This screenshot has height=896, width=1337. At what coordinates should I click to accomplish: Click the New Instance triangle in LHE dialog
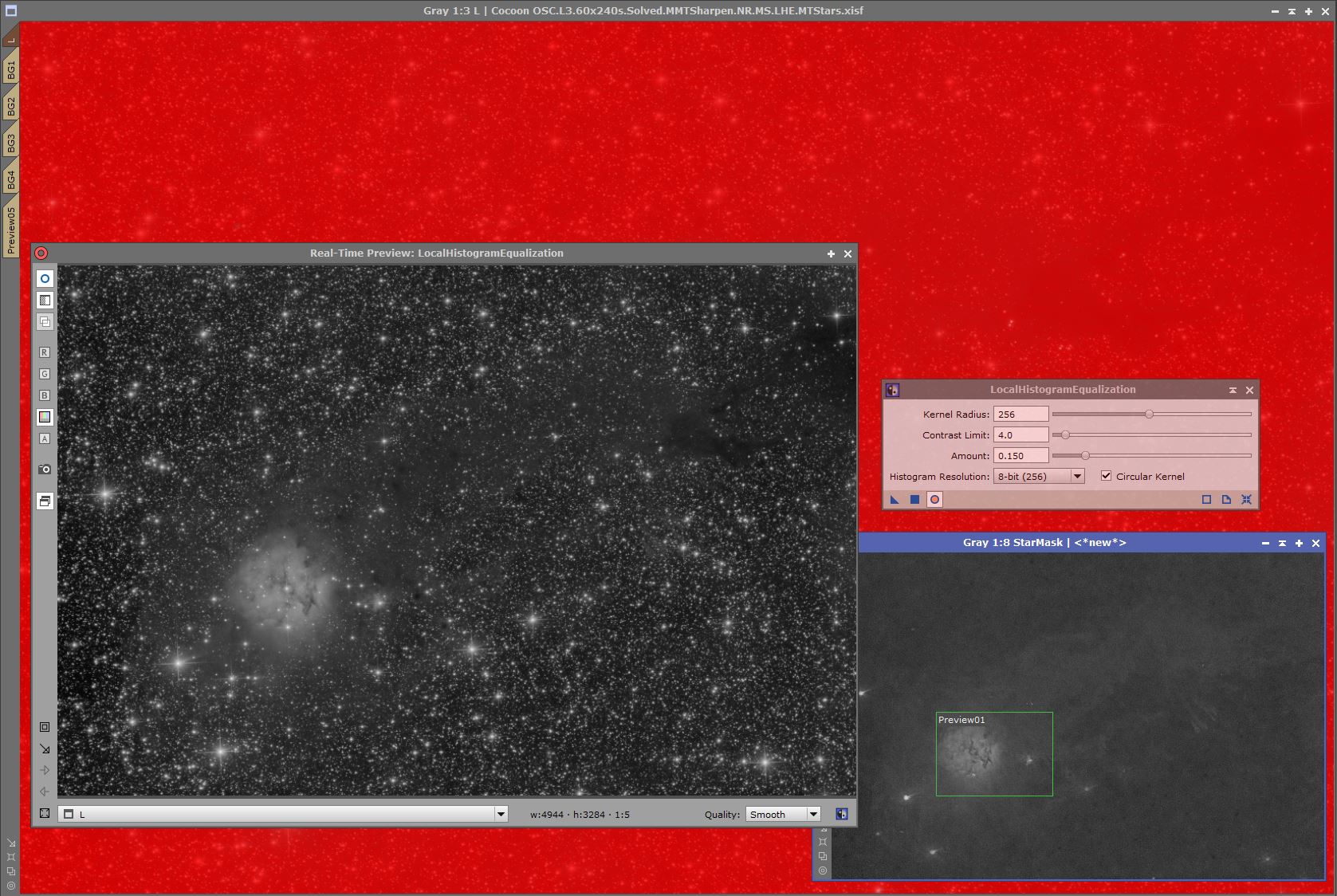click(895, 500)
